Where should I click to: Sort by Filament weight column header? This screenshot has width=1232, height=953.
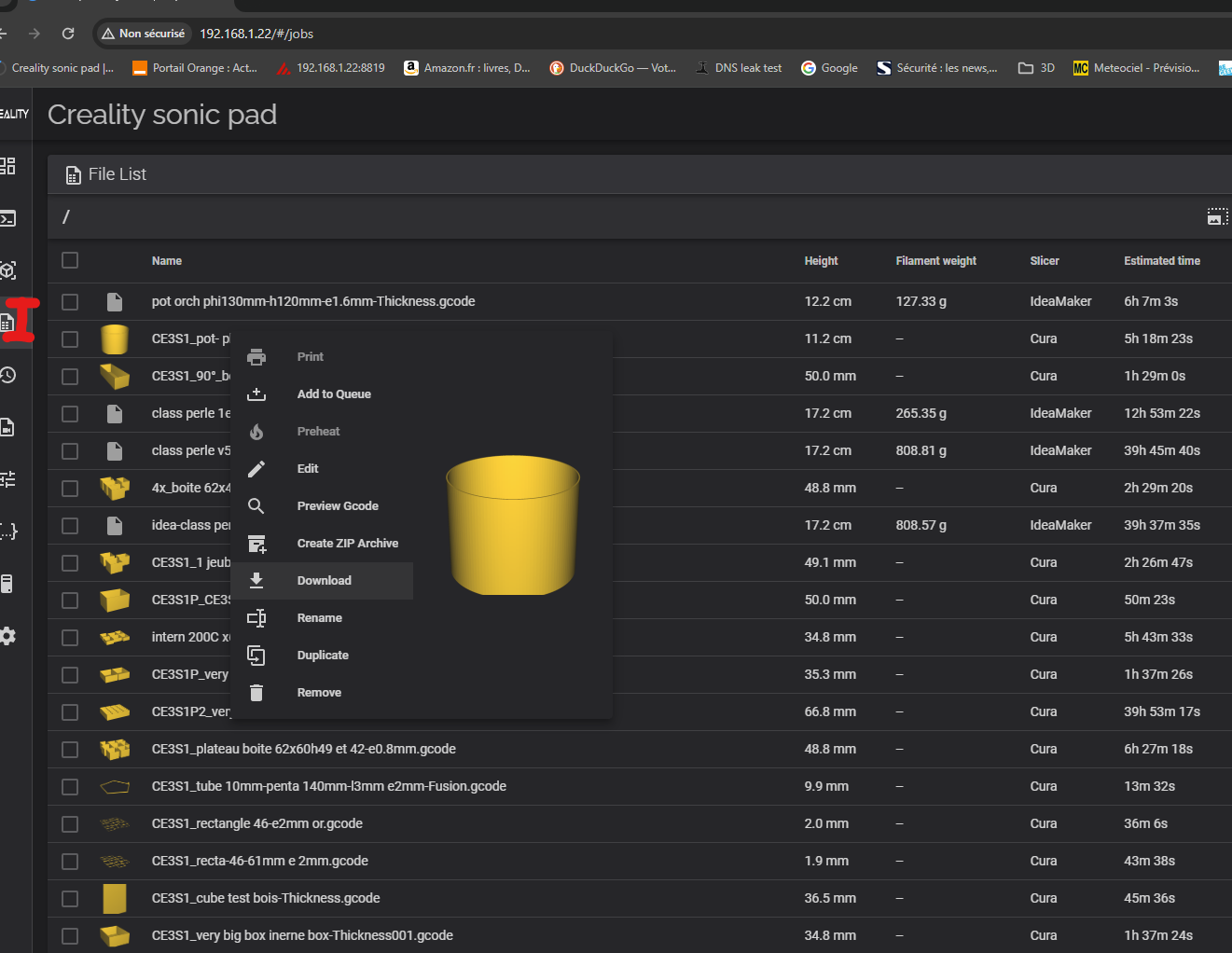pos(935,261)
